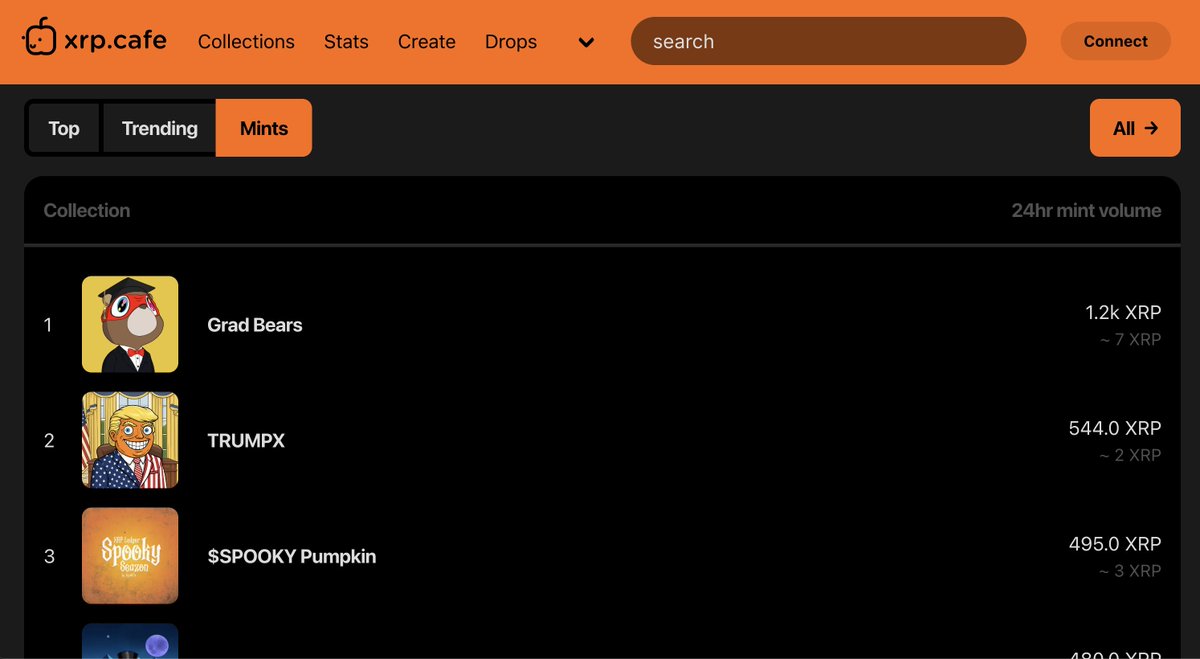Click the ~ 2 XRP price text

(x=1130, y=455)
